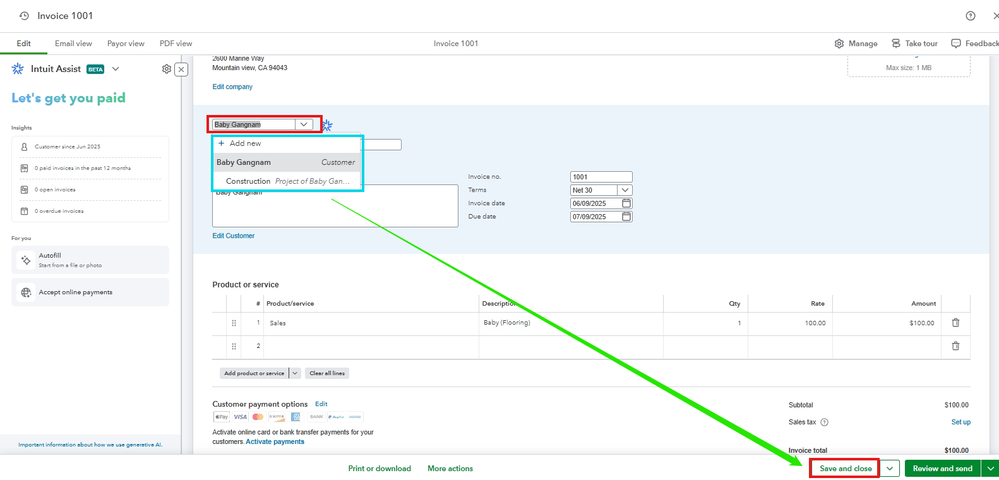Screen dimensions: 999x480
Task: Click the 0 paid invoices insight icon
Action: coord(24,168)
